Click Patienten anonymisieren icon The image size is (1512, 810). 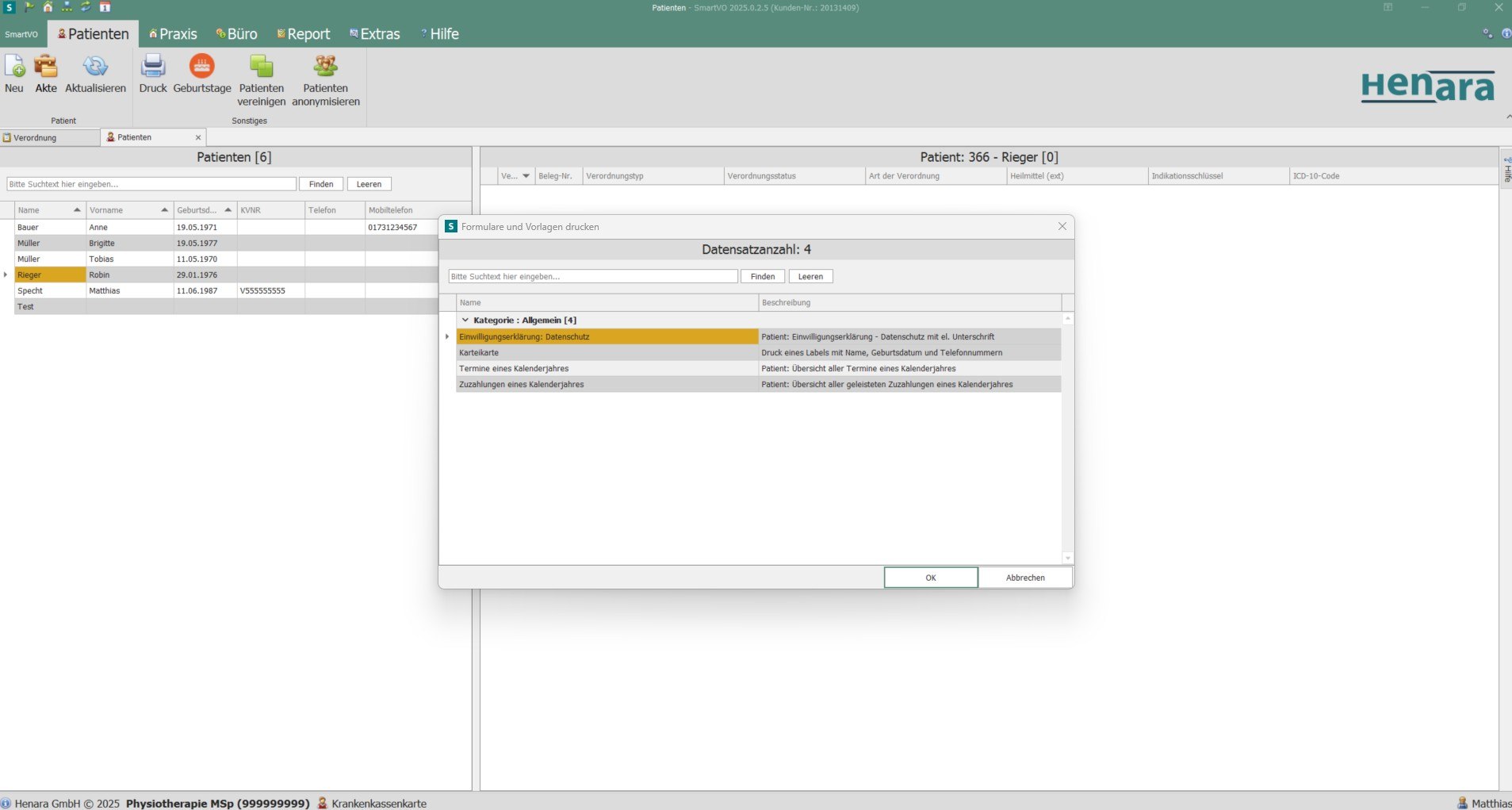coord(325,67)
